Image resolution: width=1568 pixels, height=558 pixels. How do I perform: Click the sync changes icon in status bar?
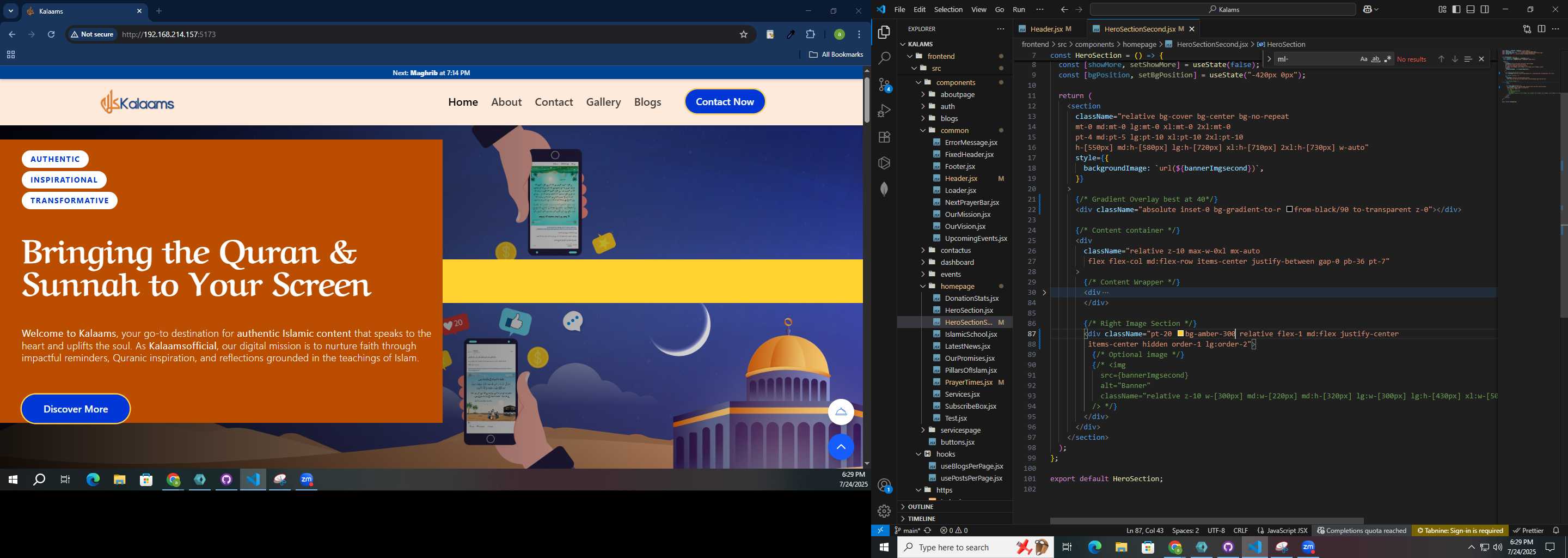pyautogui.click(x=928, y=531)
